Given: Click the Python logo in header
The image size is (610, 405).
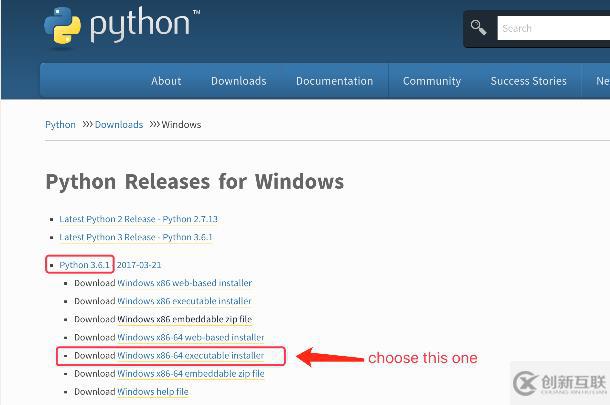Looking at the screenshot, I should point(121,26).
